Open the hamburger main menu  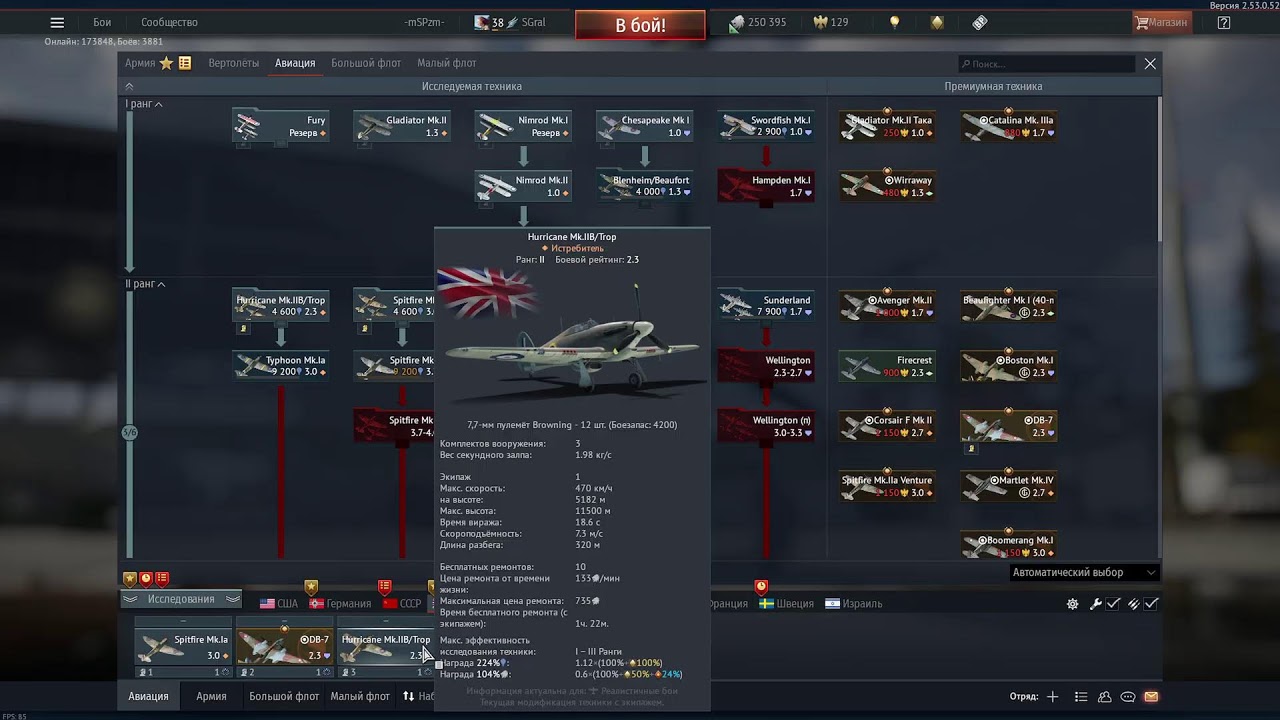(x=57, y=22)
